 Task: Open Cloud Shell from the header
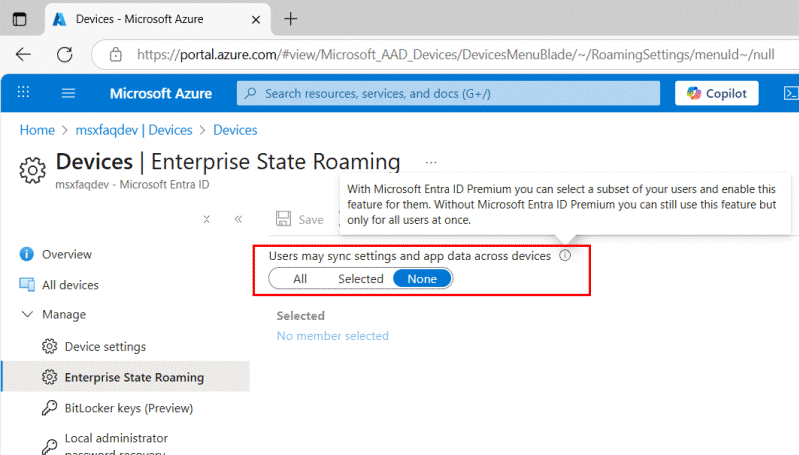(x=790, y=93)
